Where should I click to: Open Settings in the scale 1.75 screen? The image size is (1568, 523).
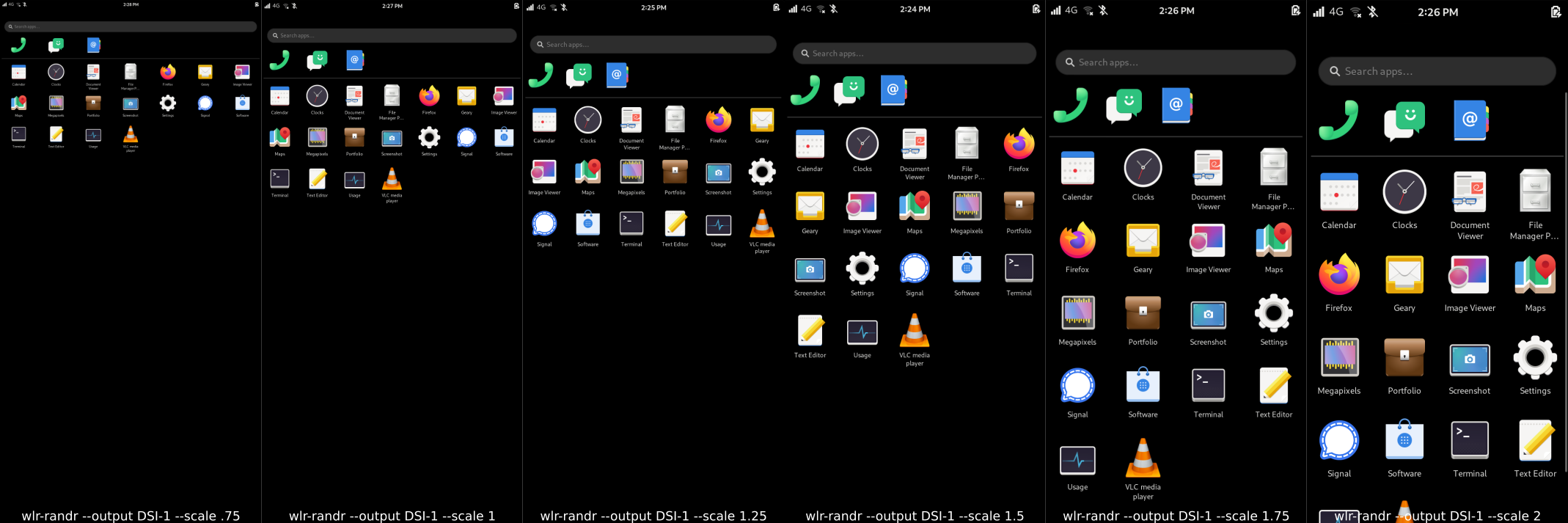point(1274,313)
